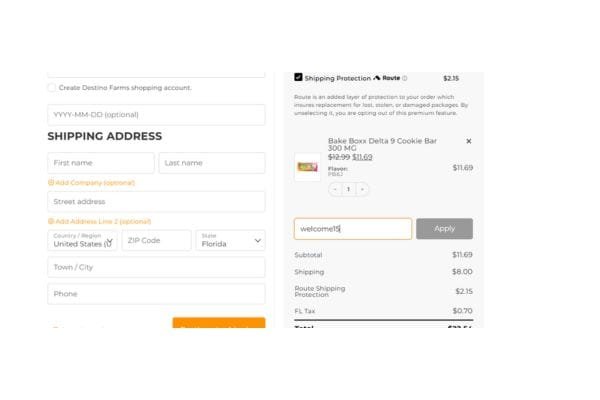
Task: Focus the Street address field
Action: [x=156, y=202]
